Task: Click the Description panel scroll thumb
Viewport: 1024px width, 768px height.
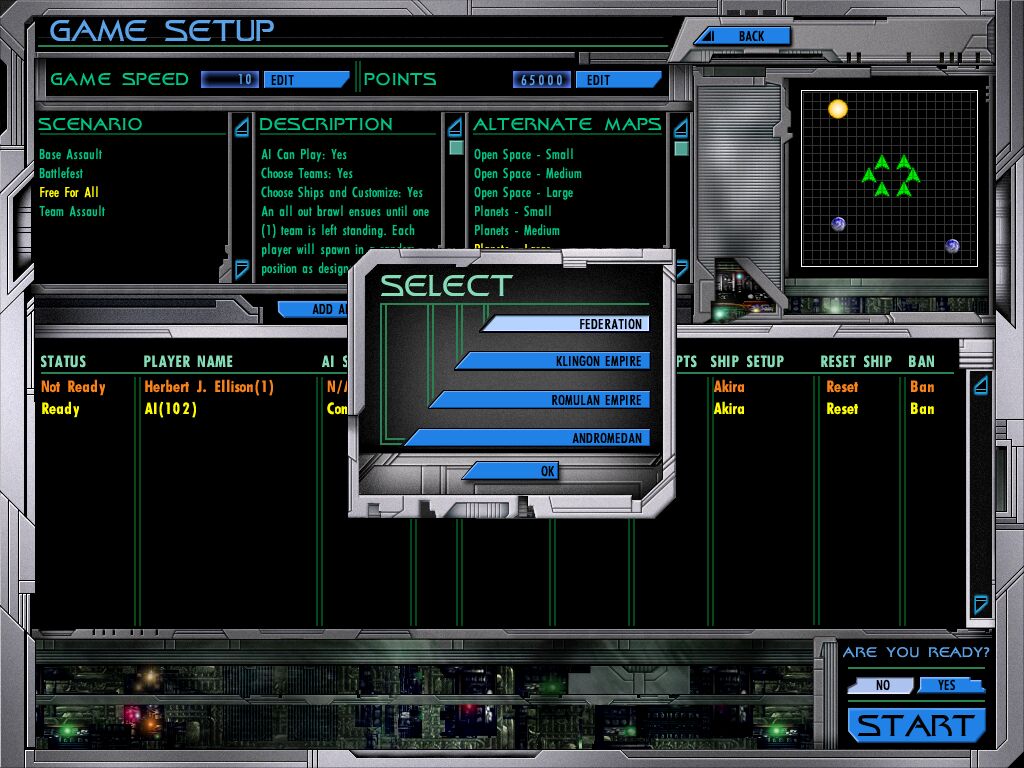Action: click(x=456, y=148)
